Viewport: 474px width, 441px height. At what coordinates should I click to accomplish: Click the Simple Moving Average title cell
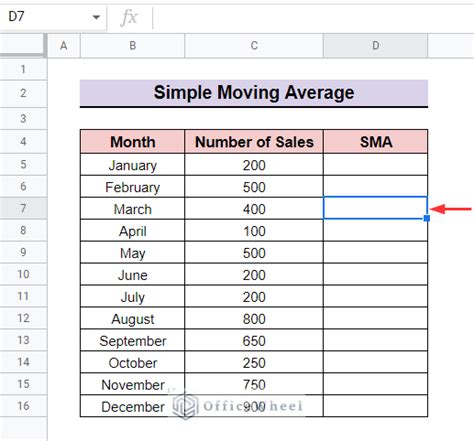pyautogui.click(x=254, y=93)
